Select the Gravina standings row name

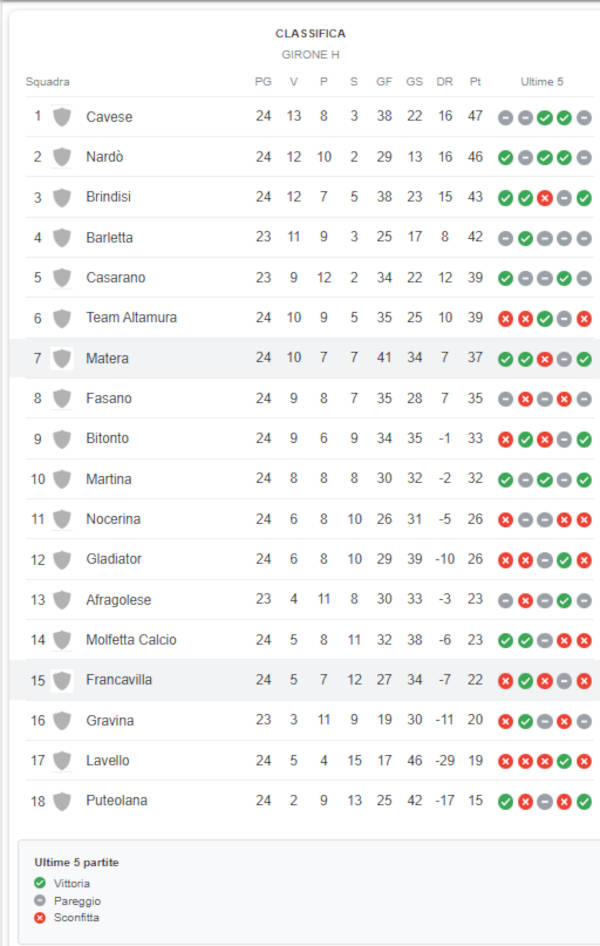tap(110, 720)
